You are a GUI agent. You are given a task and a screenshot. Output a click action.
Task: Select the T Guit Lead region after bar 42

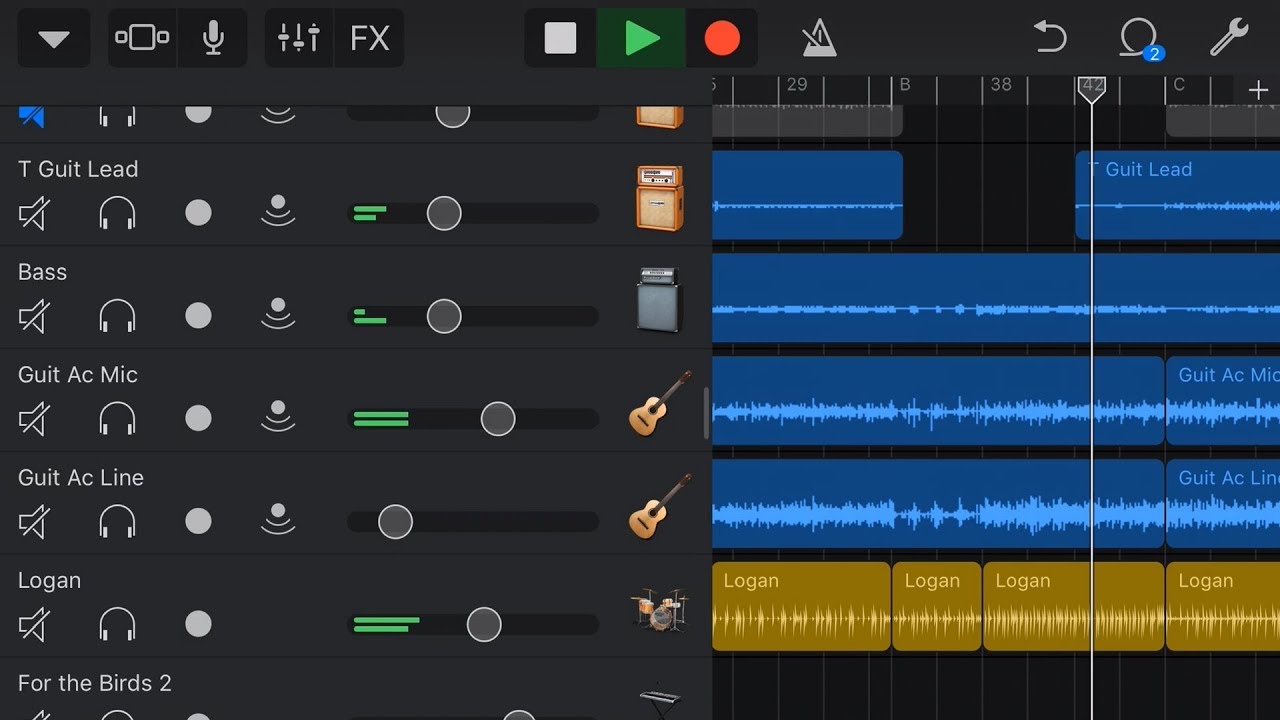1178,195
